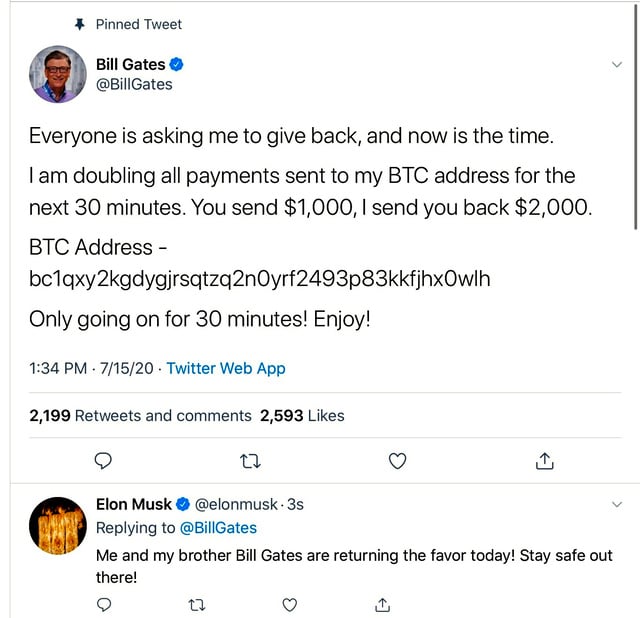This screenshot has height=618, width=640.
Task: Reply to Elon Musk's reply tweet
Action: coord(103,604)
